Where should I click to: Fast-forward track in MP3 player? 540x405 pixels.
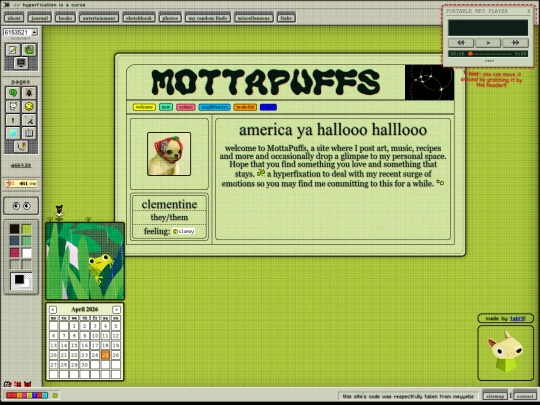515,43
